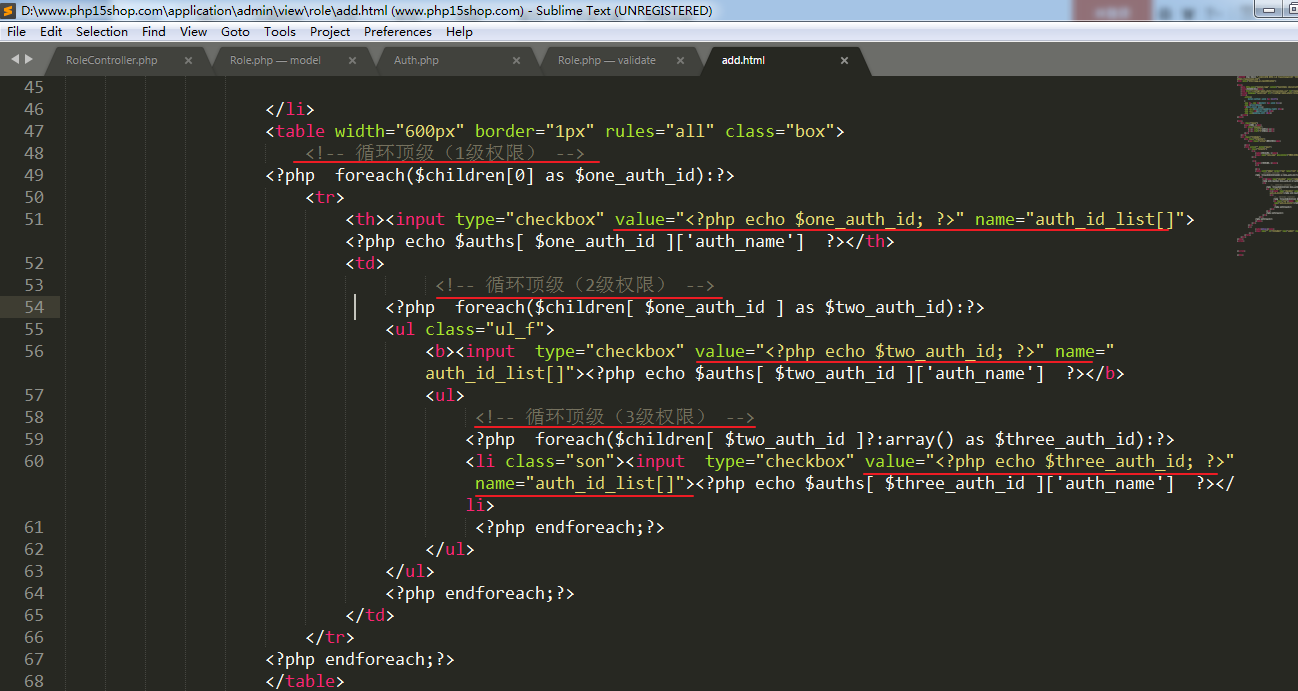Open the Selection menu
1298x691 pixels.
102,32
